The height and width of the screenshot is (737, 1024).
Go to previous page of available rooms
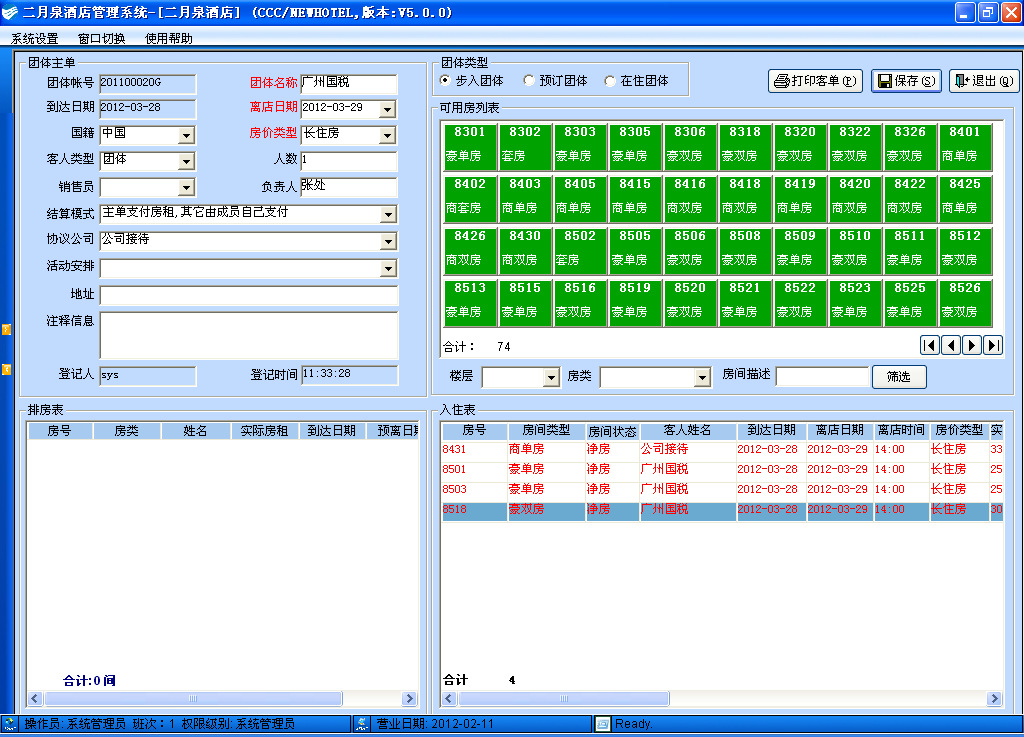click(951, 345)
